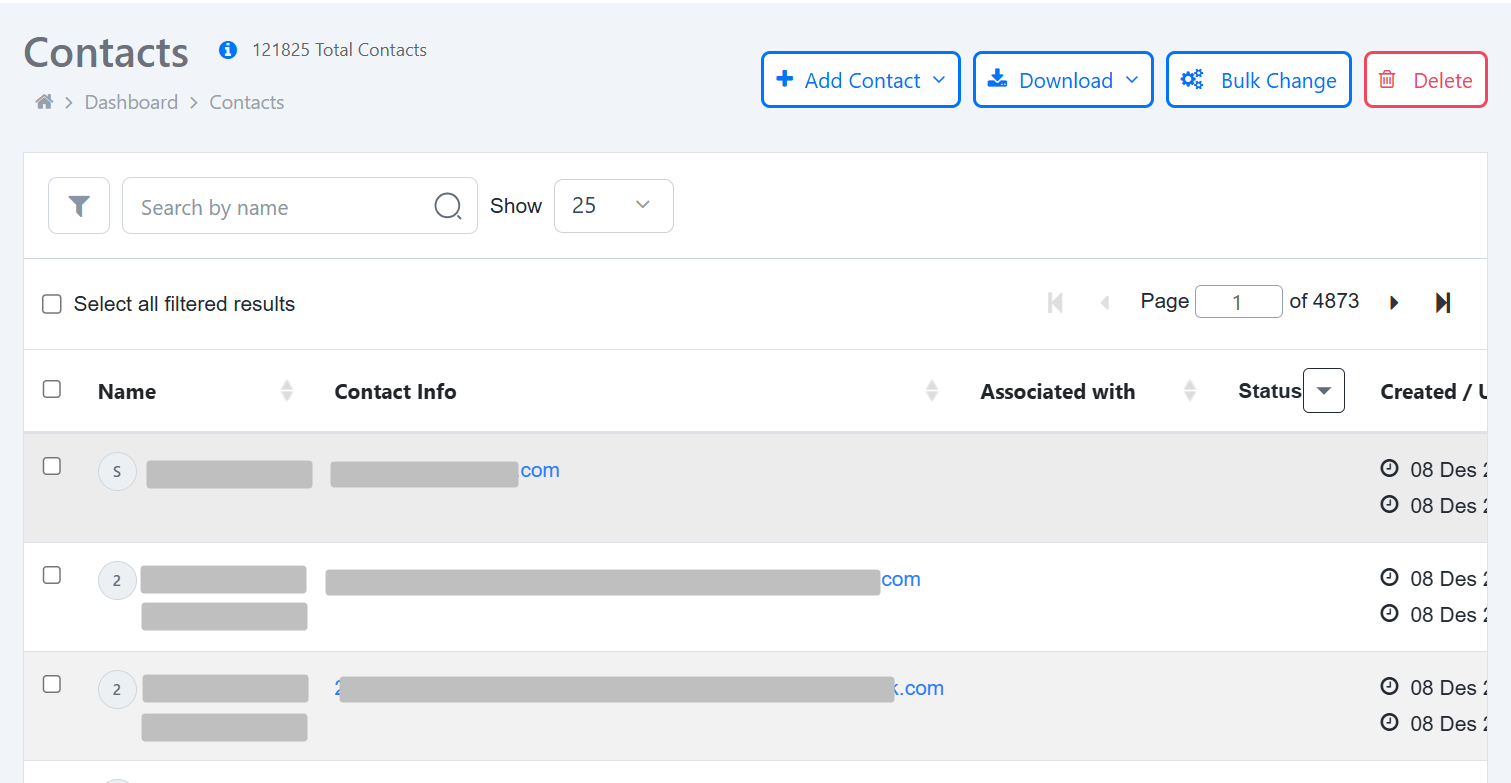Open the Add Contact dropdown
Viewport: 1511px width, 783px height.
[860, 80]
